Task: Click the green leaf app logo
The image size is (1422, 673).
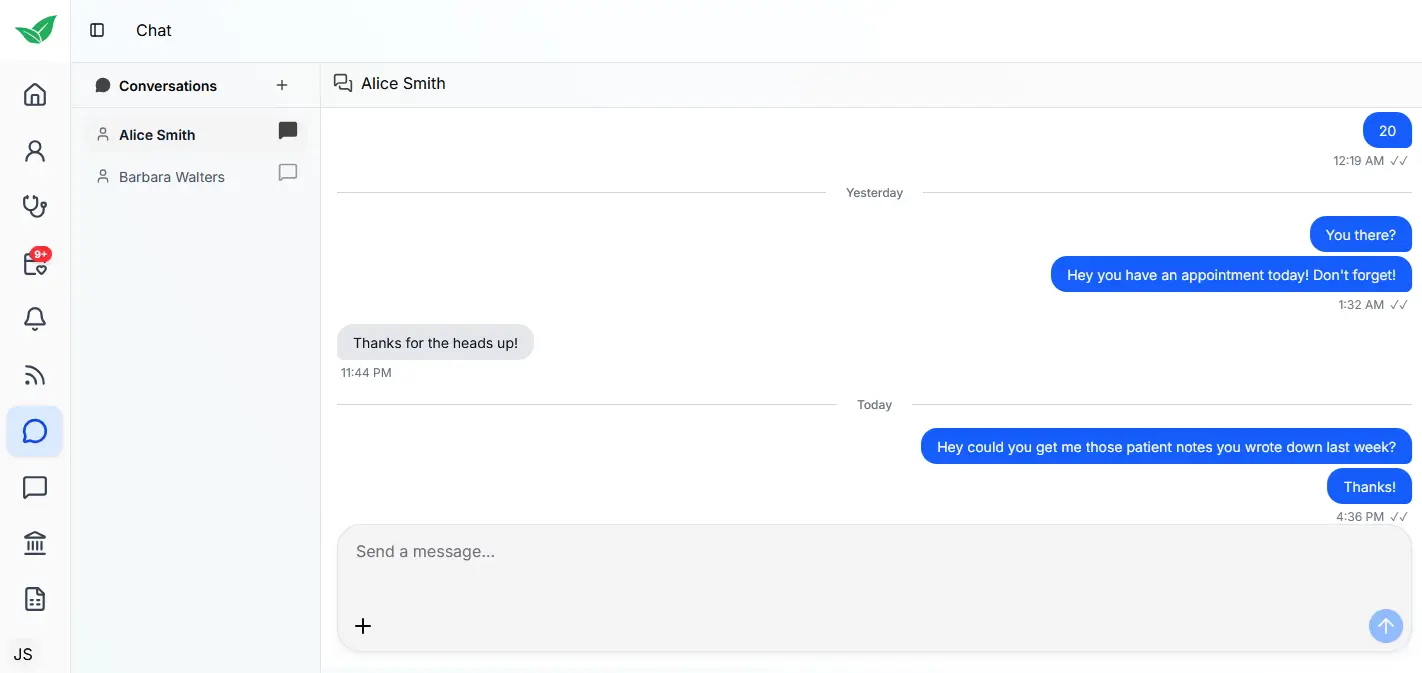Action: pyautogui.click(x=34, y=29)
